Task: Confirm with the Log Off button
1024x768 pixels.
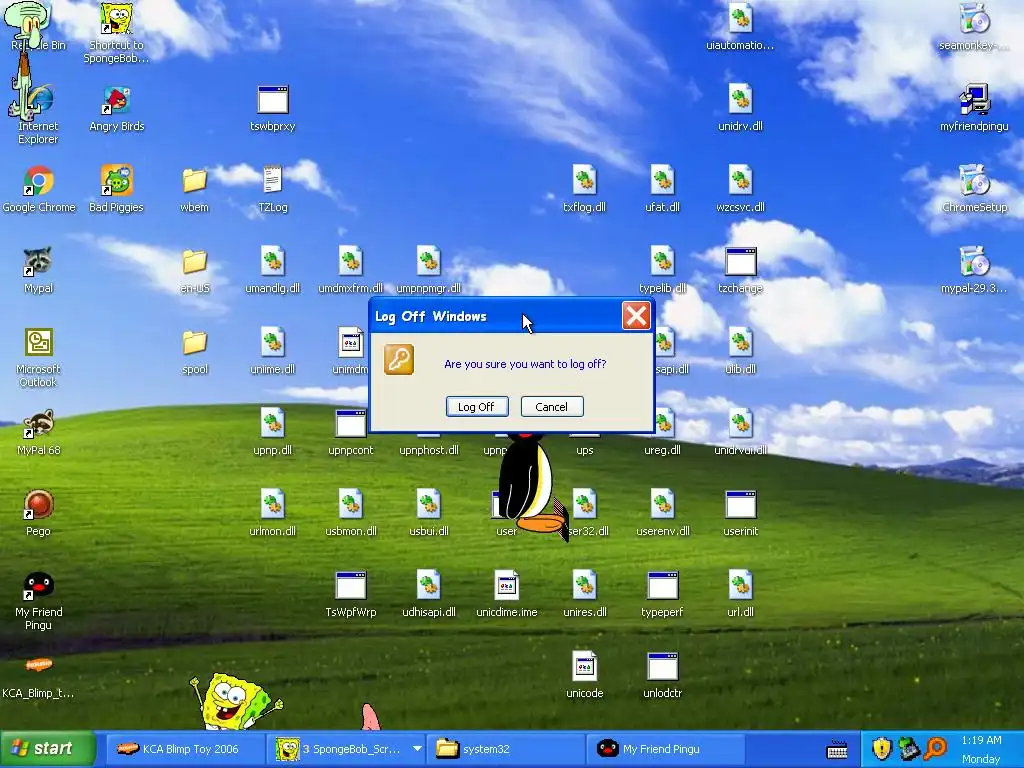Action: pyautogui.click(x=477, y=406)
